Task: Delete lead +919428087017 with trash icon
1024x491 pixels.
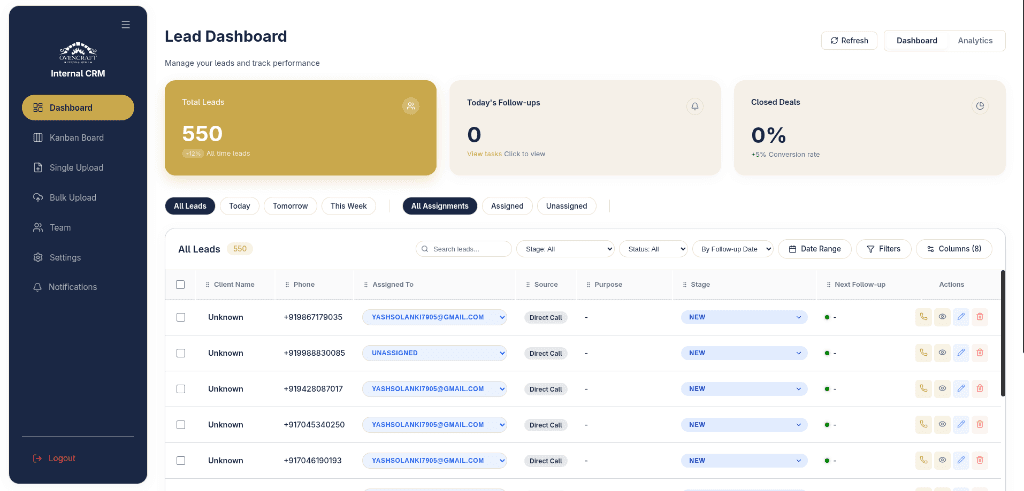Action: click(x=980, y=388)
